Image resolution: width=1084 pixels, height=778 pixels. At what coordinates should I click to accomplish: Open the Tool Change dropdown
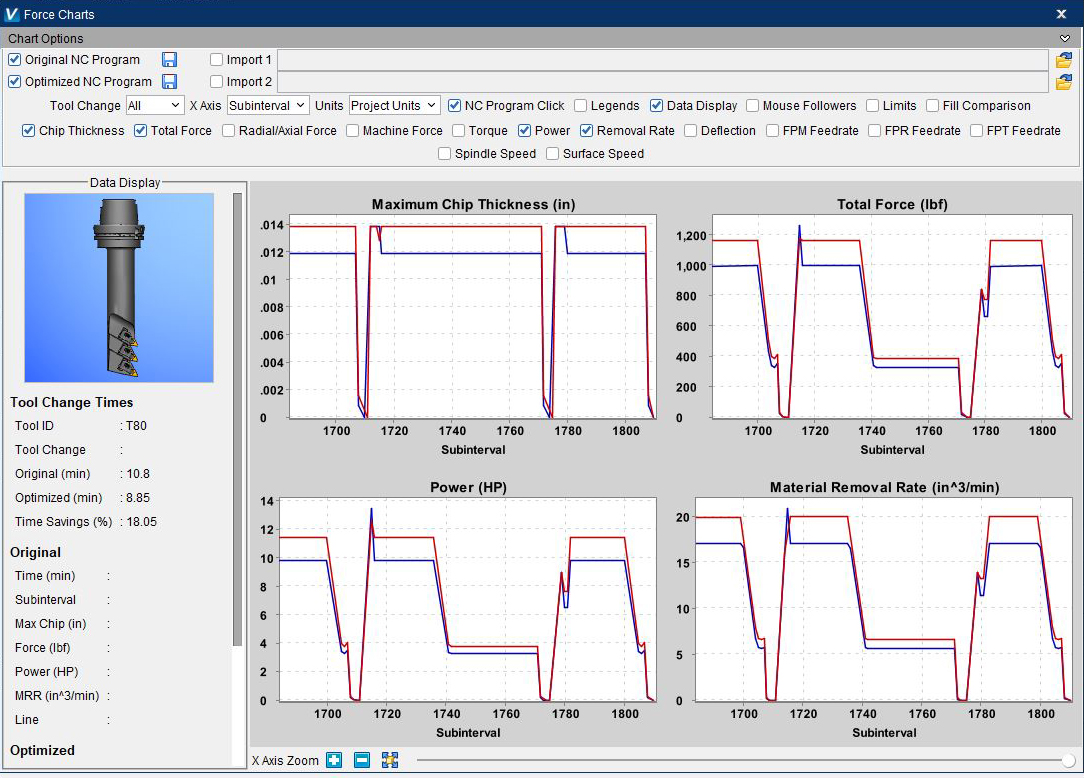point(154,106)
